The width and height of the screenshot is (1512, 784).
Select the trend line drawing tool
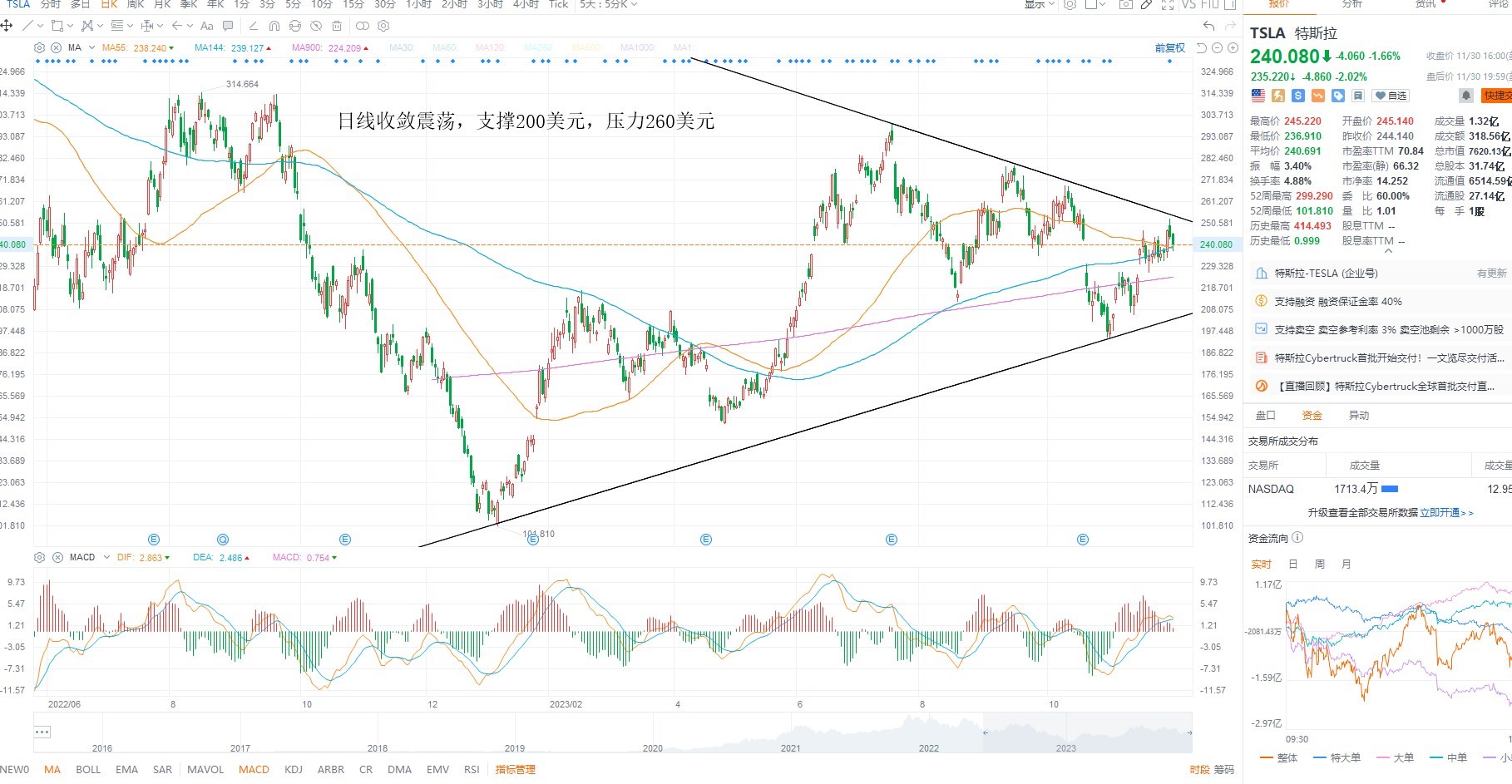click(28, 26)
